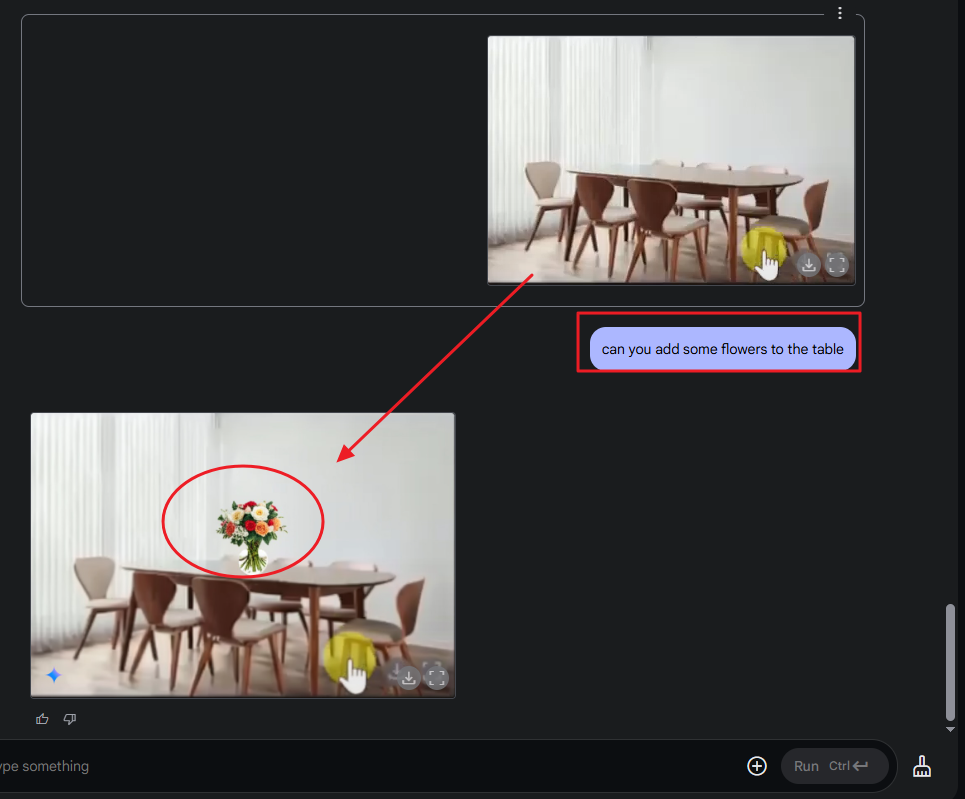965x799 pixels.
Task: Click the scrollbar down arrow
Action: coord(950,729)
